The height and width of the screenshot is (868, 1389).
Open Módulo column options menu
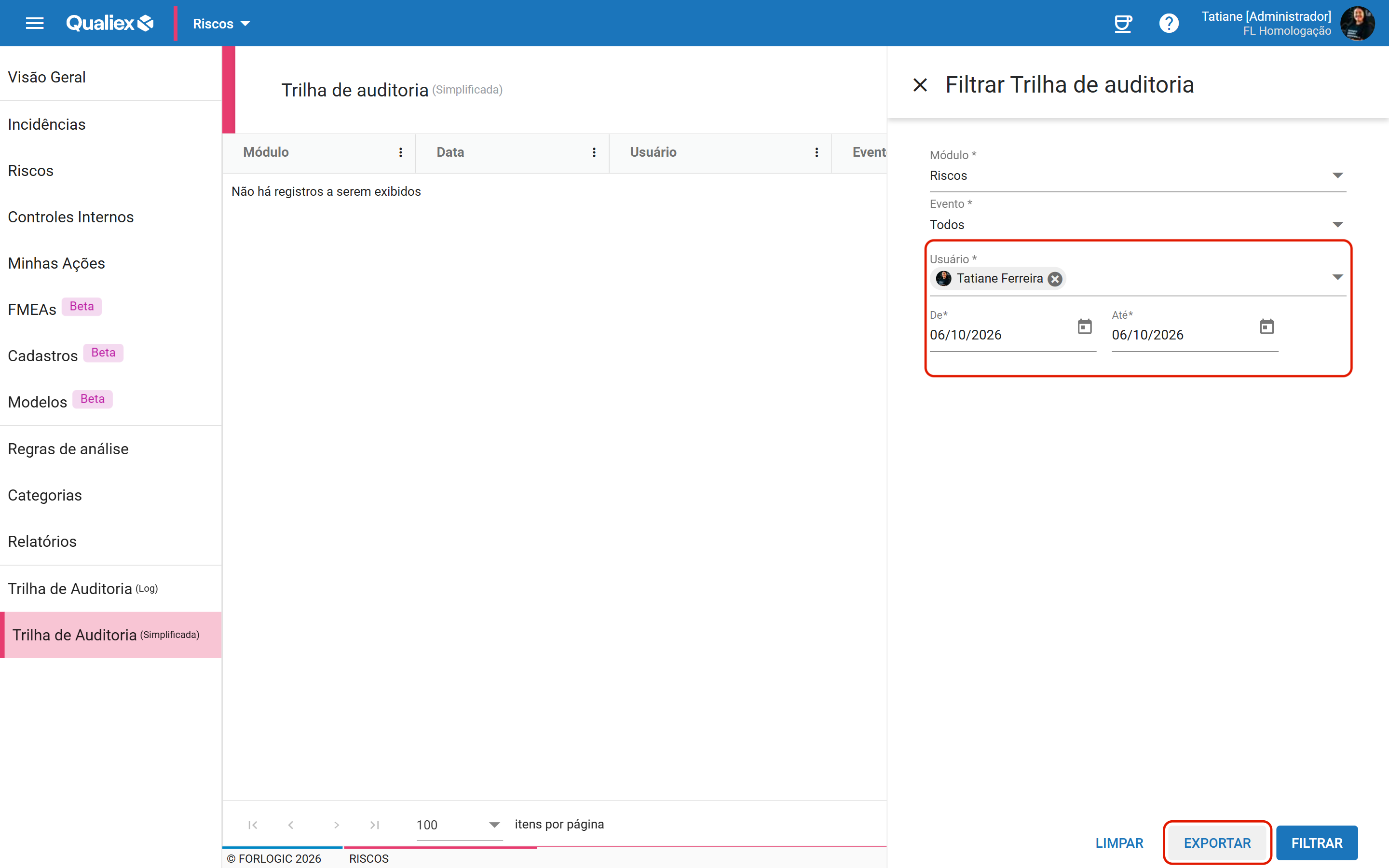coord(401,152)
